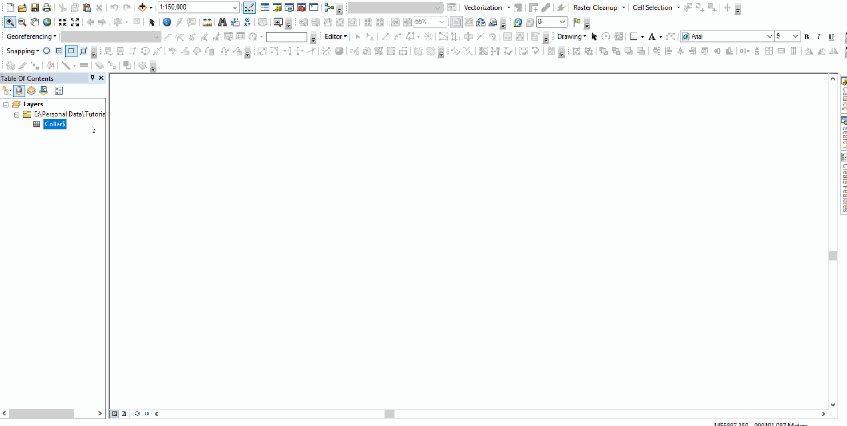
Task: Open the Raster Cleanup menu
Action: [599, 8]
